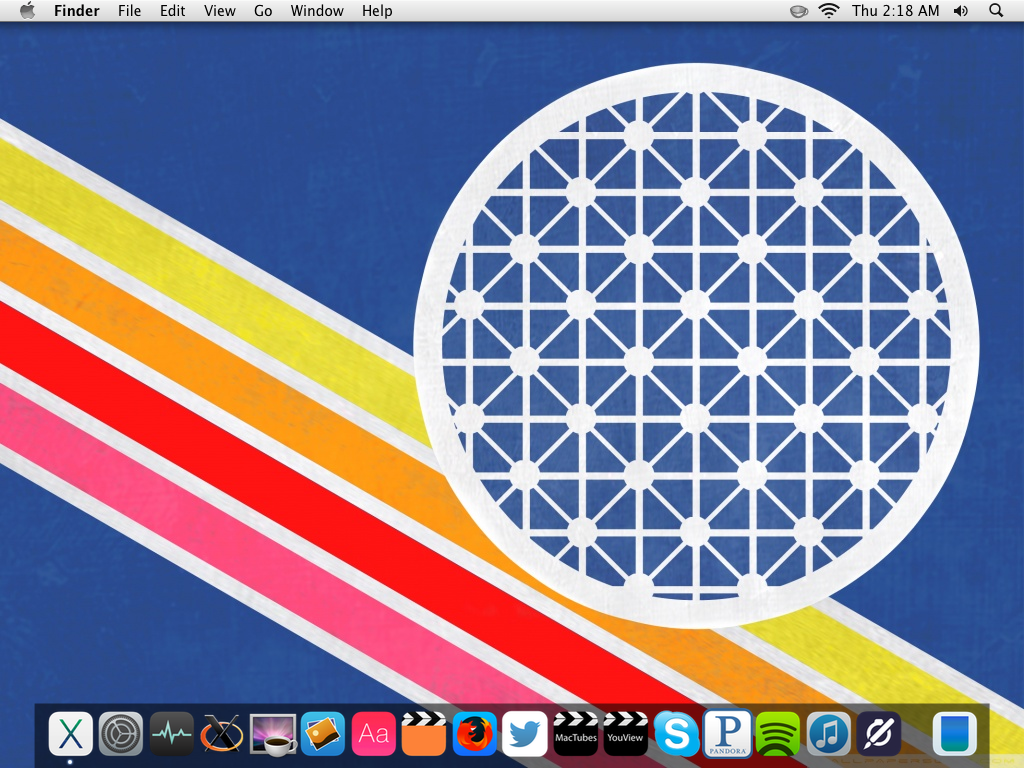Open the X11 app in dock
The image size is (1024, 768).
[221, 733]
